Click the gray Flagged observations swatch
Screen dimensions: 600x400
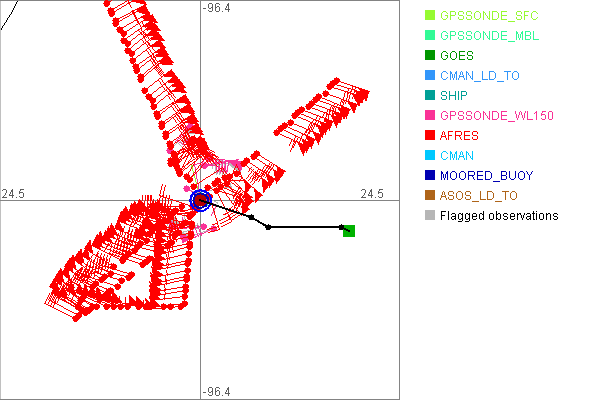pyautogui.click(x=430, y=216)
